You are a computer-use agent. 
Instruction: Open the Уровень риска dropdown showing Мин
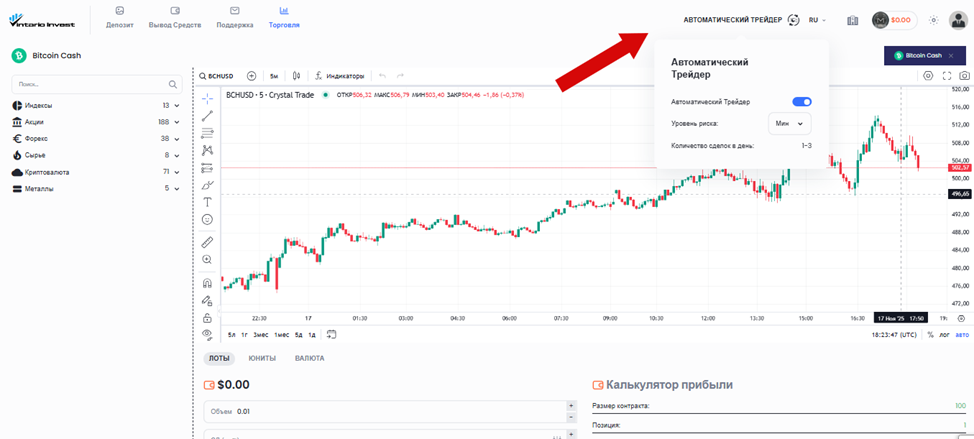coord(790,124)
